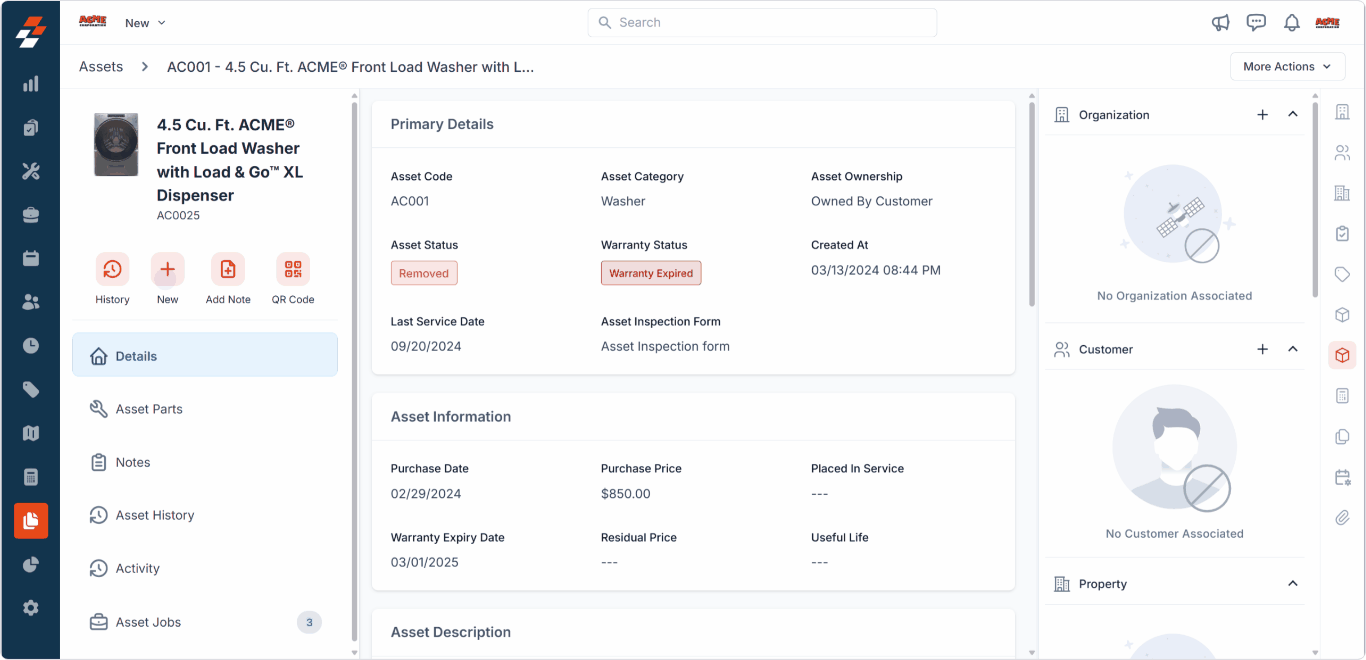Click the highlighted orange cube icon in right rail
The height and width of the screenshot is (660, 1366).
(1343, 355)
